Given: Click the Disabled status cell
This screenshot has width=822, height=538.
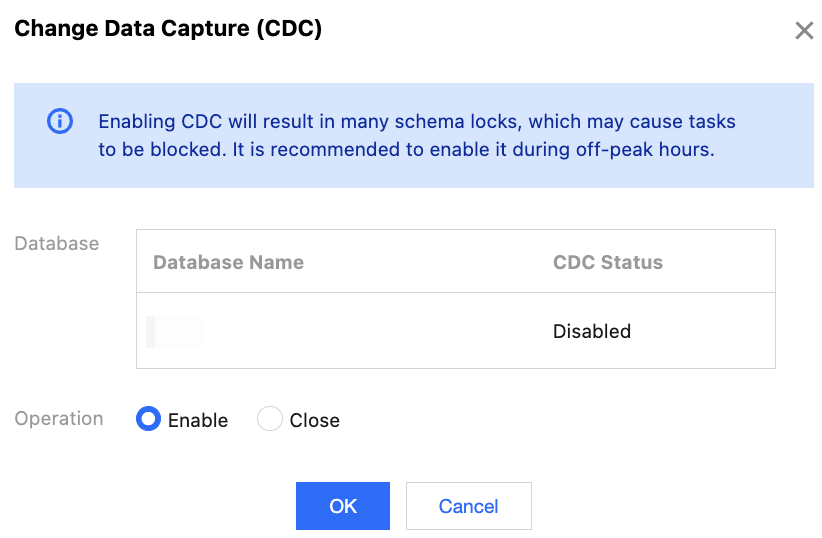Looking at the screenshot, I should pyautogui.click(x=592, y=331).
